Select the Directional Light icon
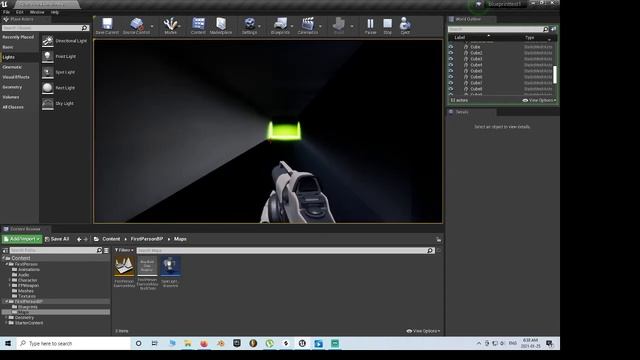Viewport: 640px width, 360px height. (47, 41)
